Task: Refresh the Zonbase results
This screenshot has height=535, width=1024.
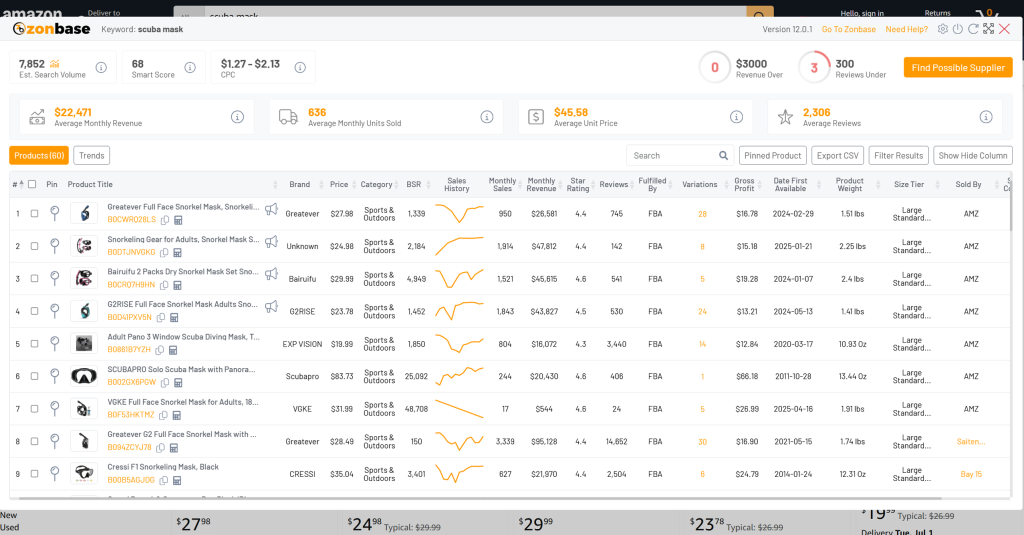Action: point(973,29)
